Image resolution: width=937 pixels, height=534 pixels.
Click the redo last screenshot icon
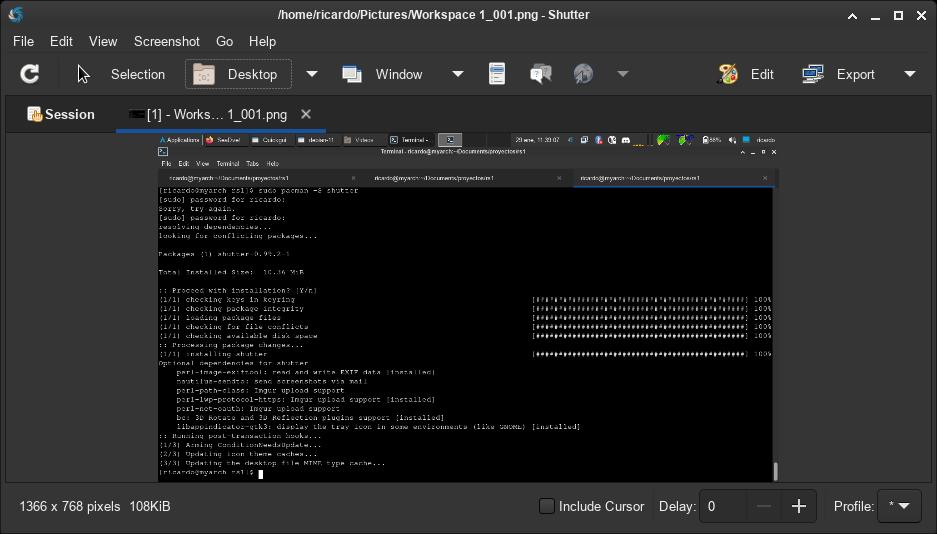click(29, 74)
